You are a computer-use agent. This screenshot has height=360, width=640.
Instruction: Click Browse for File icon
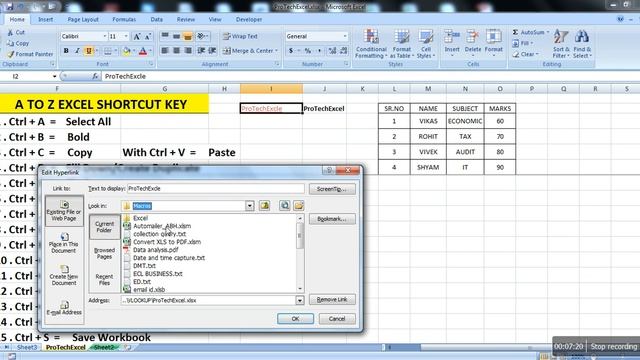(299, 206)
